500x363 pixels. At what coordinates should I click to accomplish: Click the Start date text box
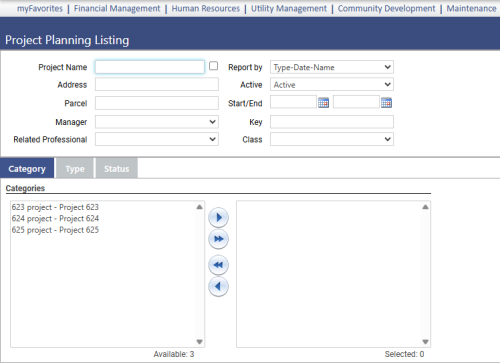[x=293, y=102]
